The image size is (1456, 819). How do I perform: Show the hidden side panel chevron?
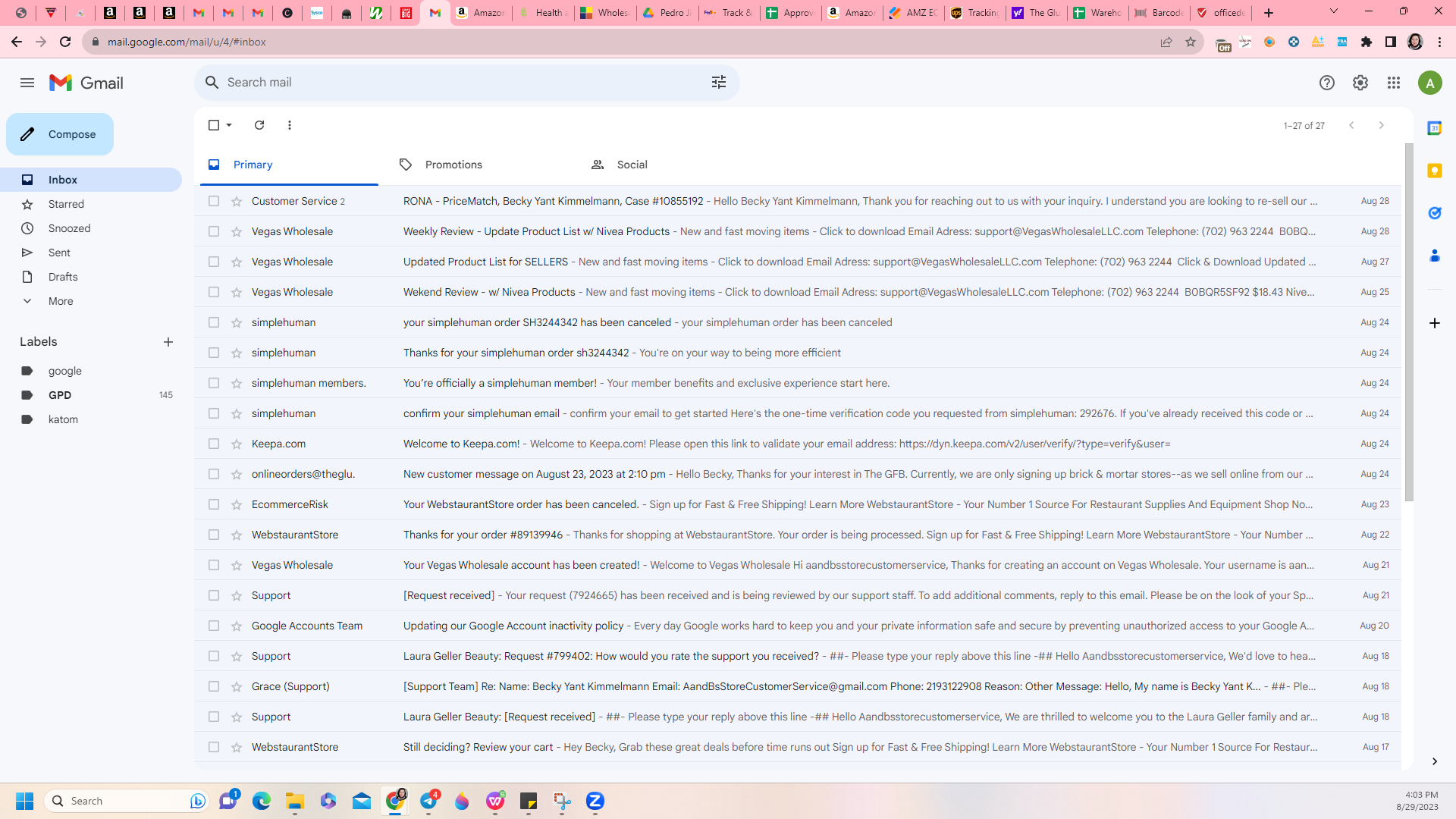point(1434,761)
